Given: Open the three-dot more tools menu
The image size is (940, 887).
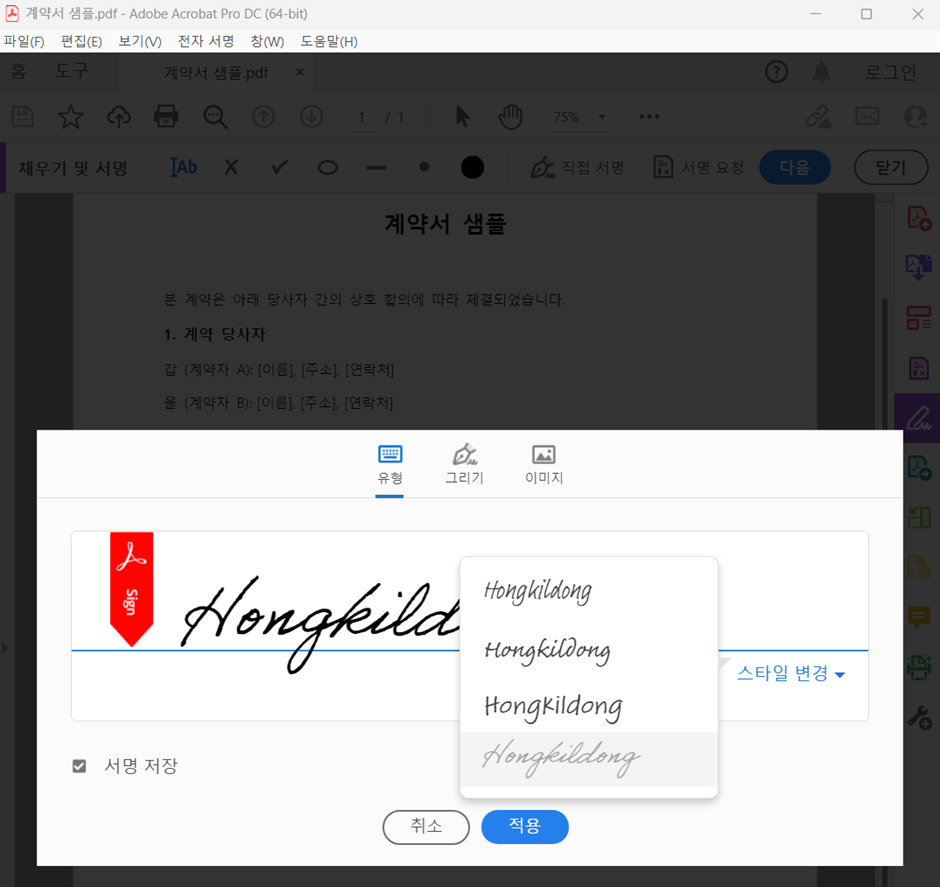Looking at the screenshot, I should point(649,116).
